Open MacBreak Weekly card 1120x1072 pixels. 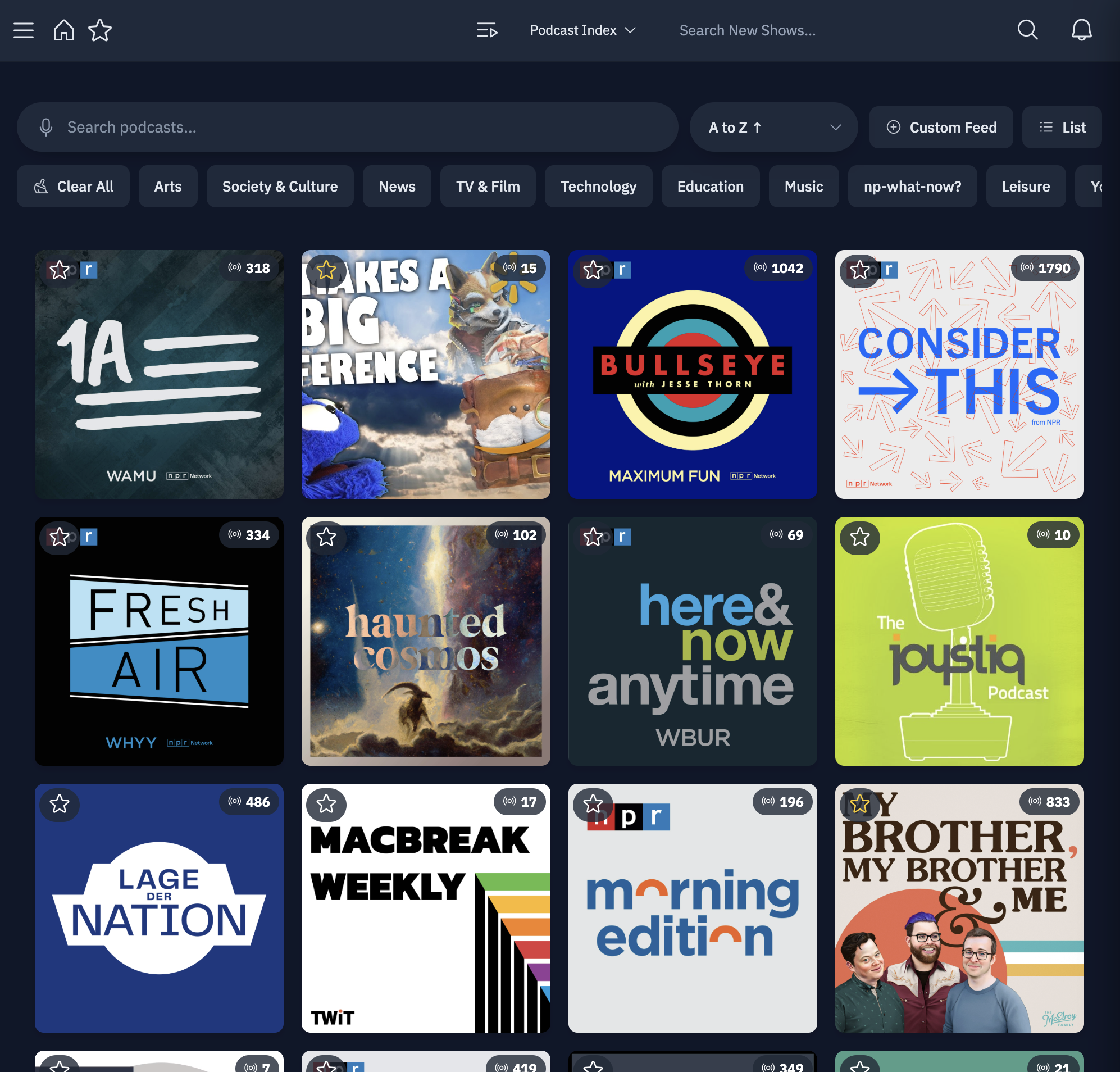tap(426, 908)
